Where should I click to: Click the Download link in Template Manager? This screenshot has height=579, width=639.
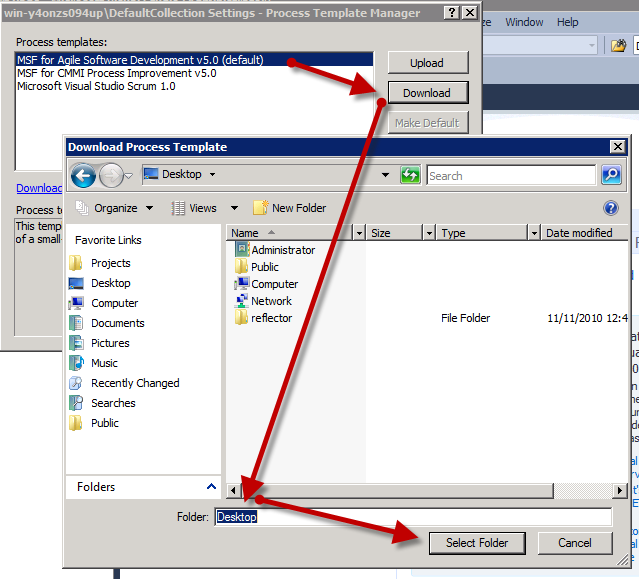click(x=39, y=188)
